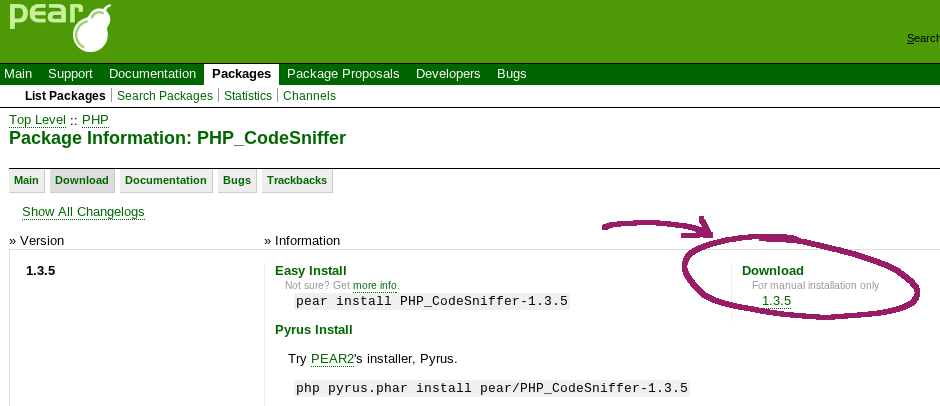Click the Search label at top right

[923, 38]
